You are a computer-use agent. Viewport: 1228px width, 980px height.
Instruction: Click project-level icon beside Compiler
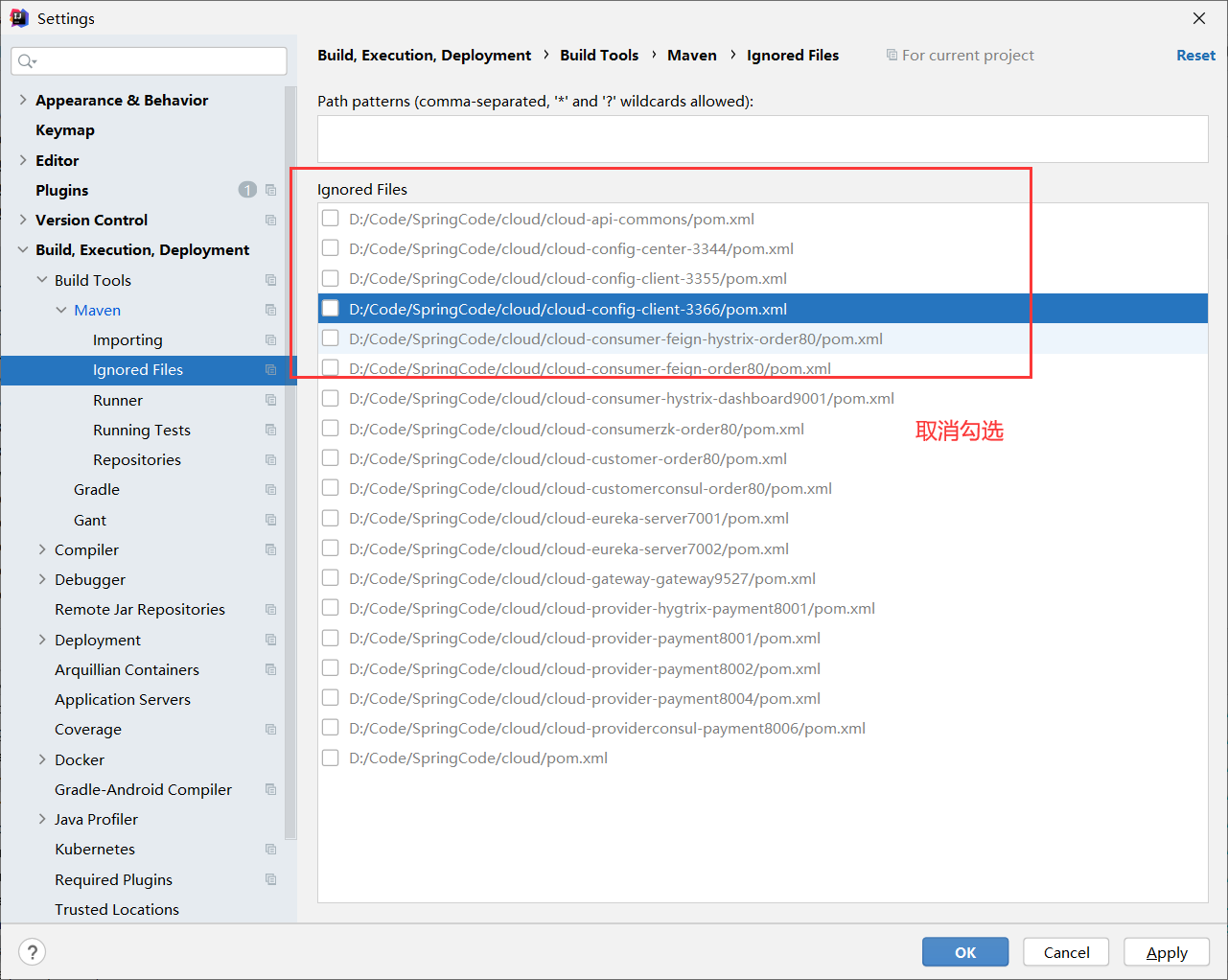coord(270,549)
